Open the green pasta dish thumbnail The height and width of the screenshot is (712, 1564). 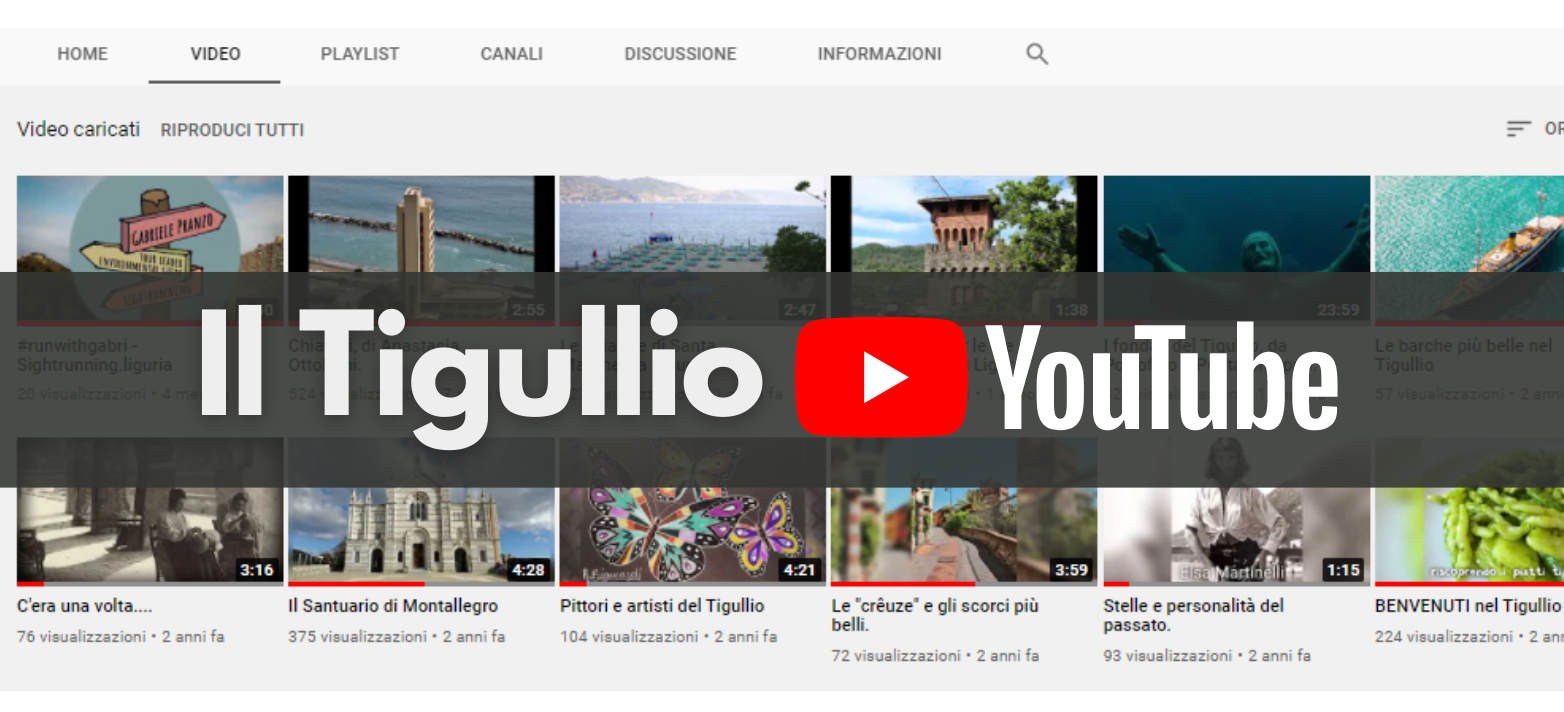(1469, 511)
